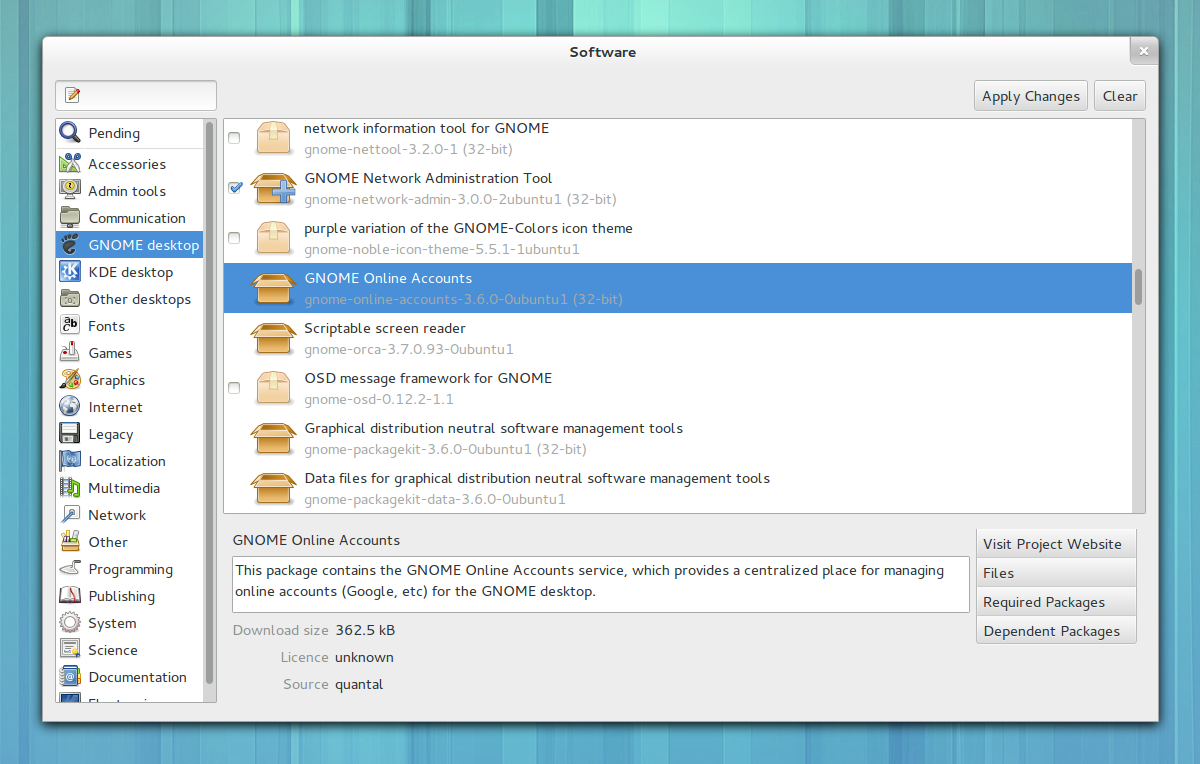Screen dimensions: 1200x764
Task: Visit Project Website
Action: point(1056,544)
